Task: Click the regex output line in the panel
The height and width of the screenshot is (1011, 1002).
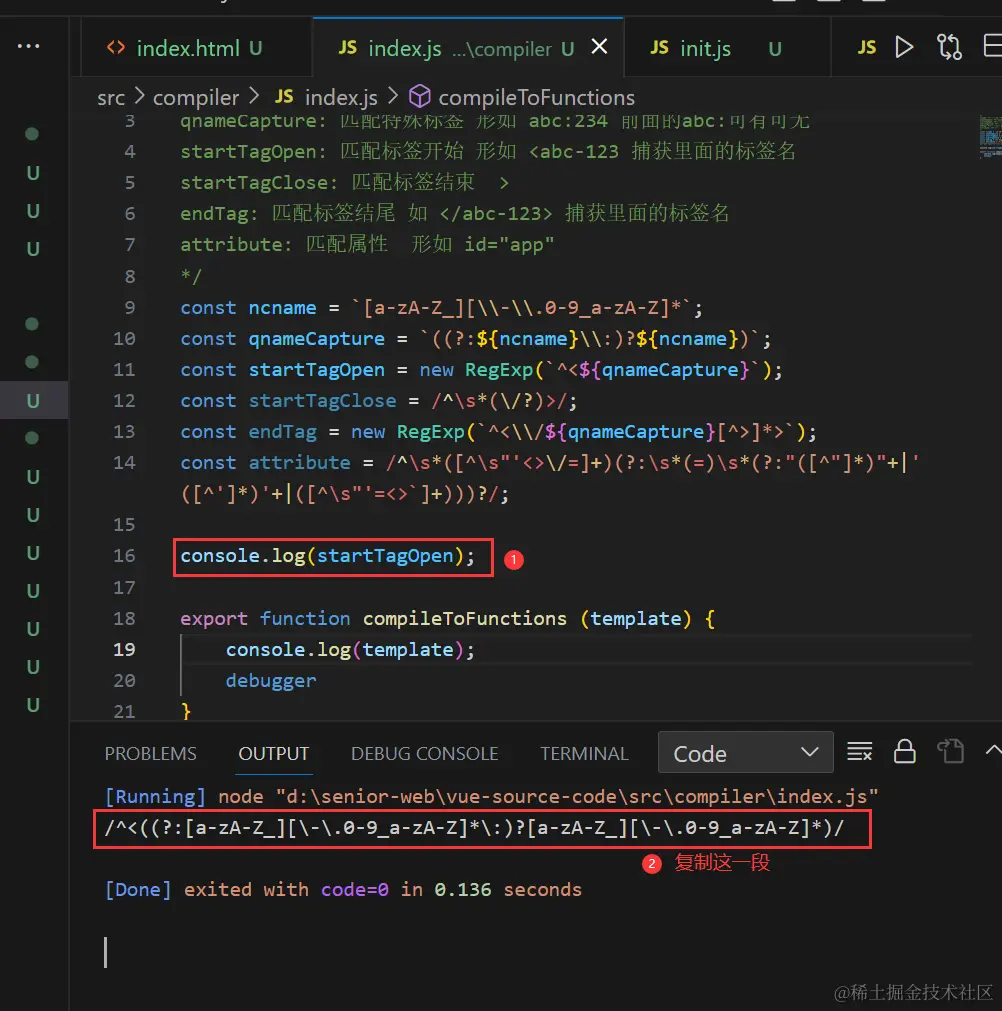Action: coord(475,829)
